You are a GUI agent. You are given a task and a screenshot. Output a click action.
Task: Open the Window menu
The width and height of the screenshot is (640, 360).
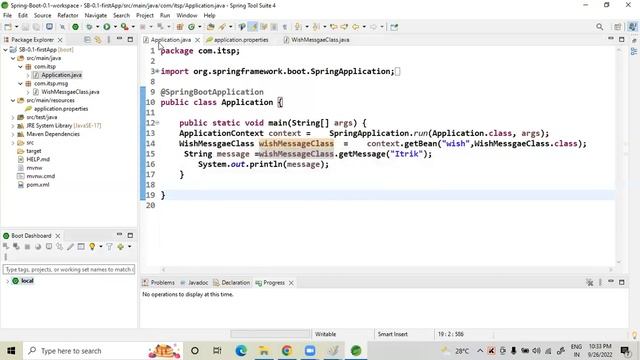pyautogui.click(x=187, y=16)
